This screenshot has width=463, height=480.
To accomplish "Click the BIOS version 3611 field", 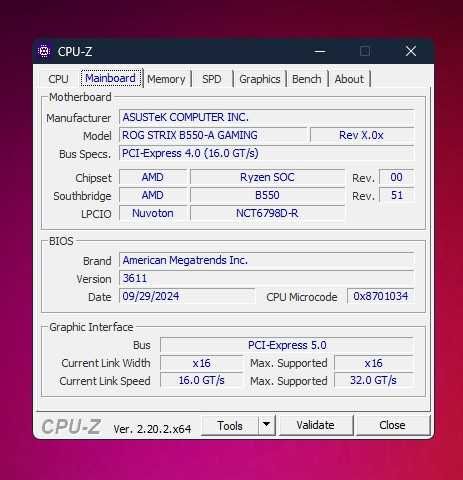I will tap(267, 278).
